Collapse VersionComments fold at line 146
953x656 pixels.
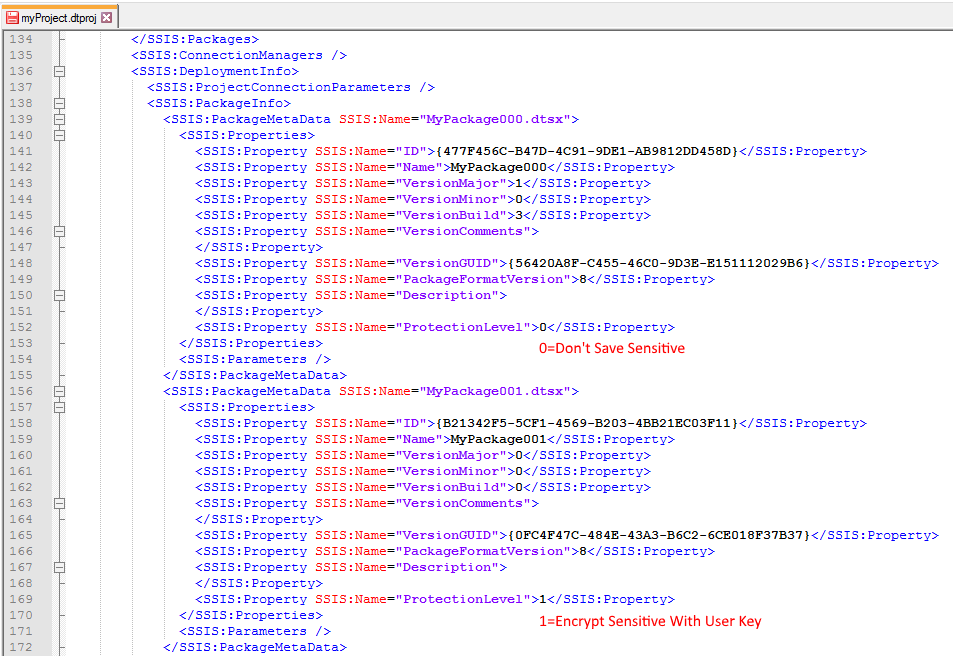click(59, 231)
